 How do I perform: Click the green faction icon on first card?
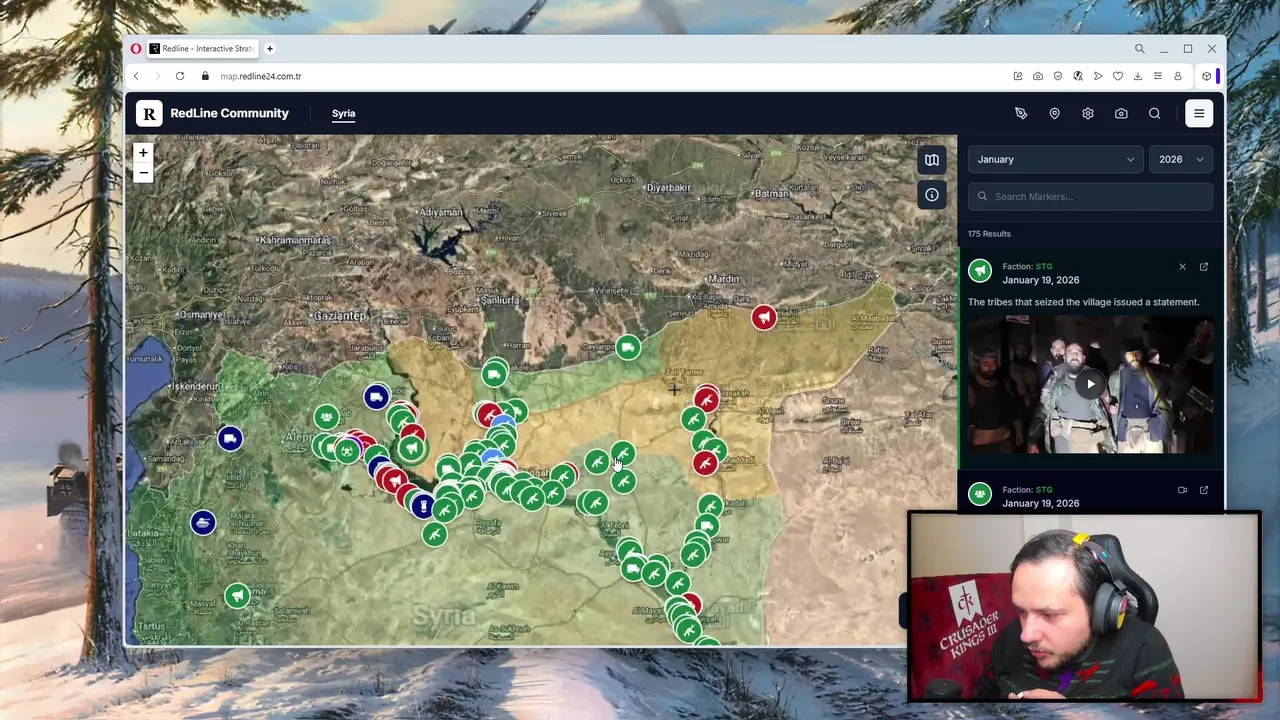[x=980, y=270]
